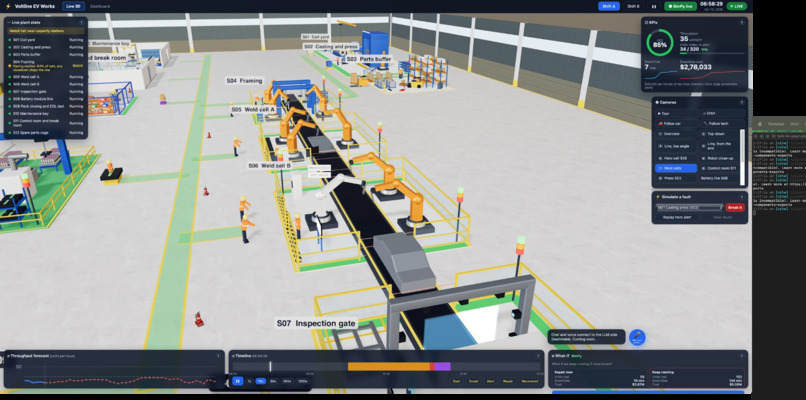The image size is (806, 400).
Task: Select S03 Parts buffer station row
Action: tap(46, 54)
